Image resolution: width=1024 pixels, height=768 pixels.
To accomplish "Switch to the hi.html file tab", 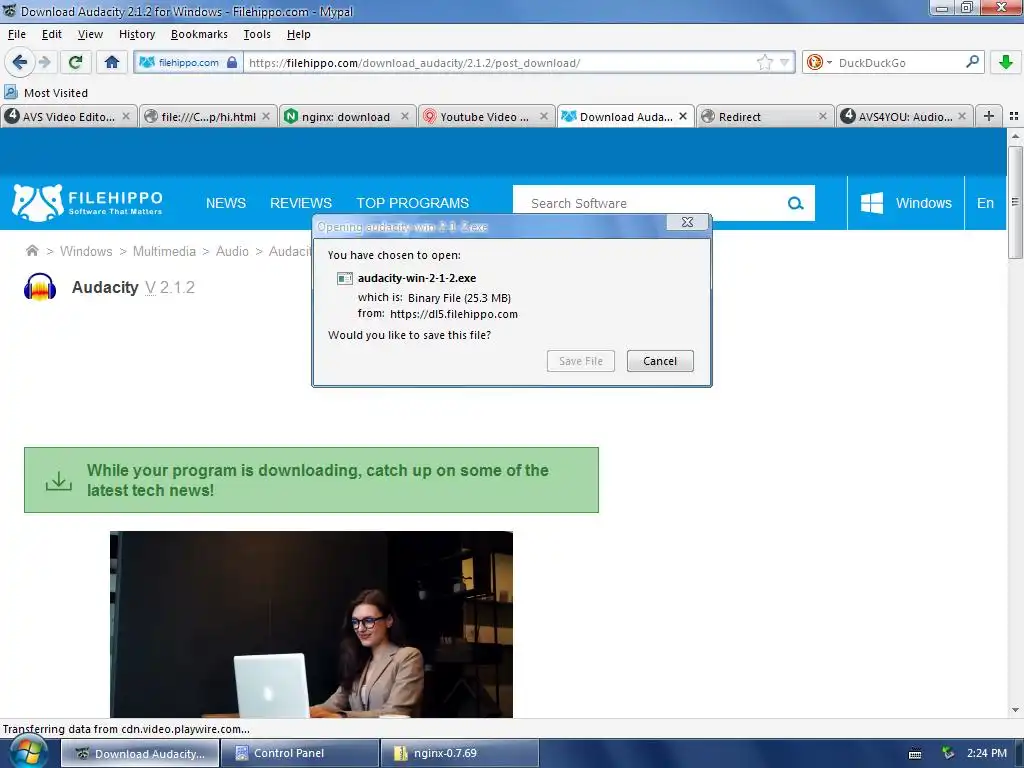I will click(208, 116).
